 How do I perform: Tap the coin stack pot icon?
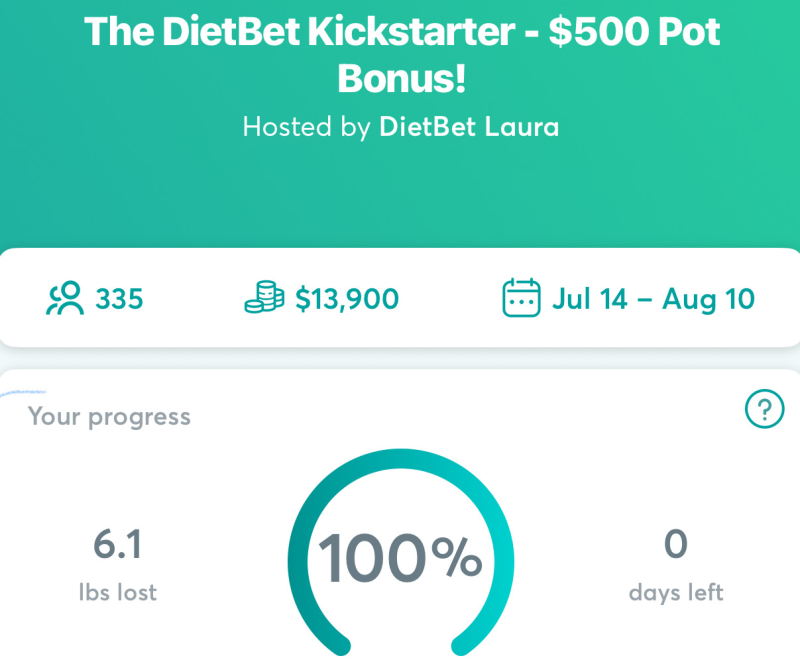click(x=264, y=297)
